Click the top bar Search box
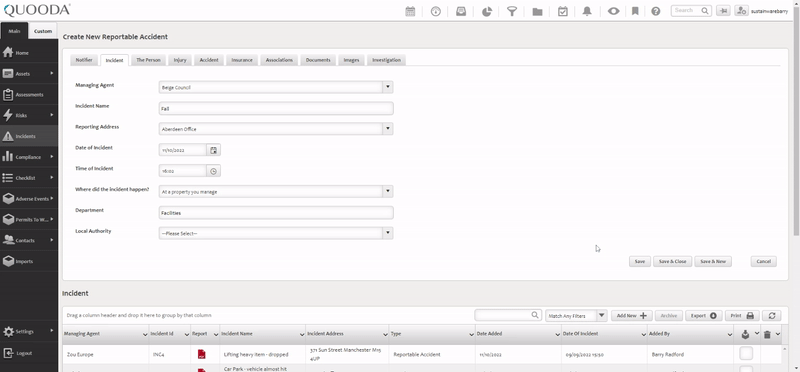Viewport: 800px width, 372px height. point(691,11)
